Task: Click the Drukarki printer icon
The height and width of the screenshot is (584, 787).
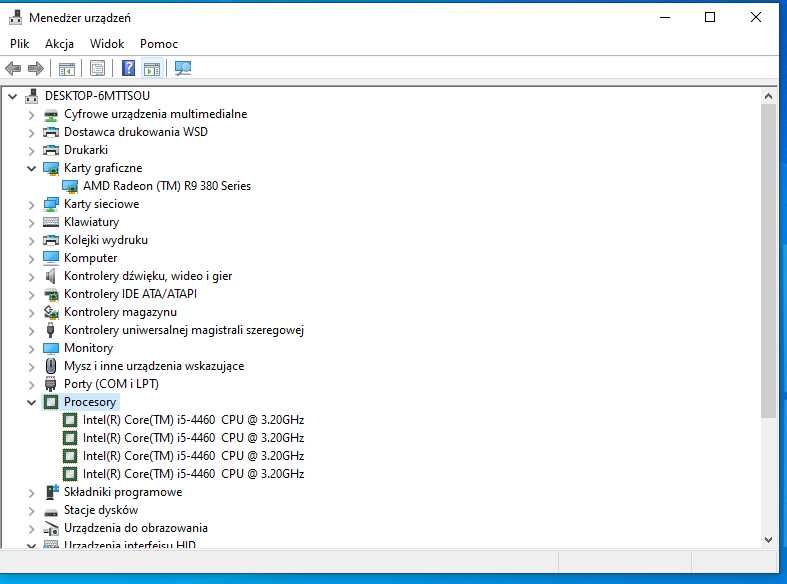Action: [51, 150]
